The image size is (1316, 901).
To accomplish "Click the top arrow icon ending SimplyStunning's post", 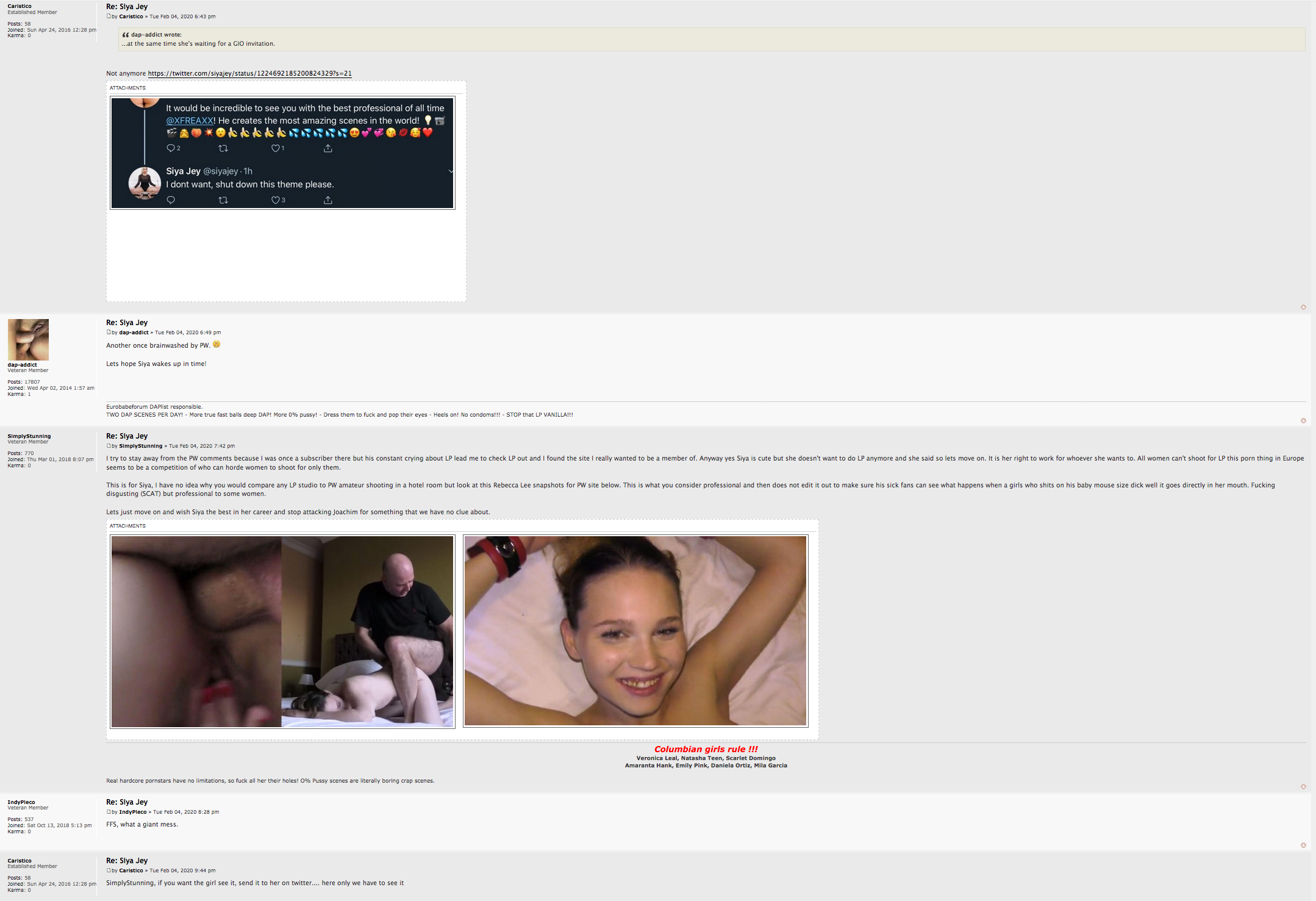I will point(1303,786).
